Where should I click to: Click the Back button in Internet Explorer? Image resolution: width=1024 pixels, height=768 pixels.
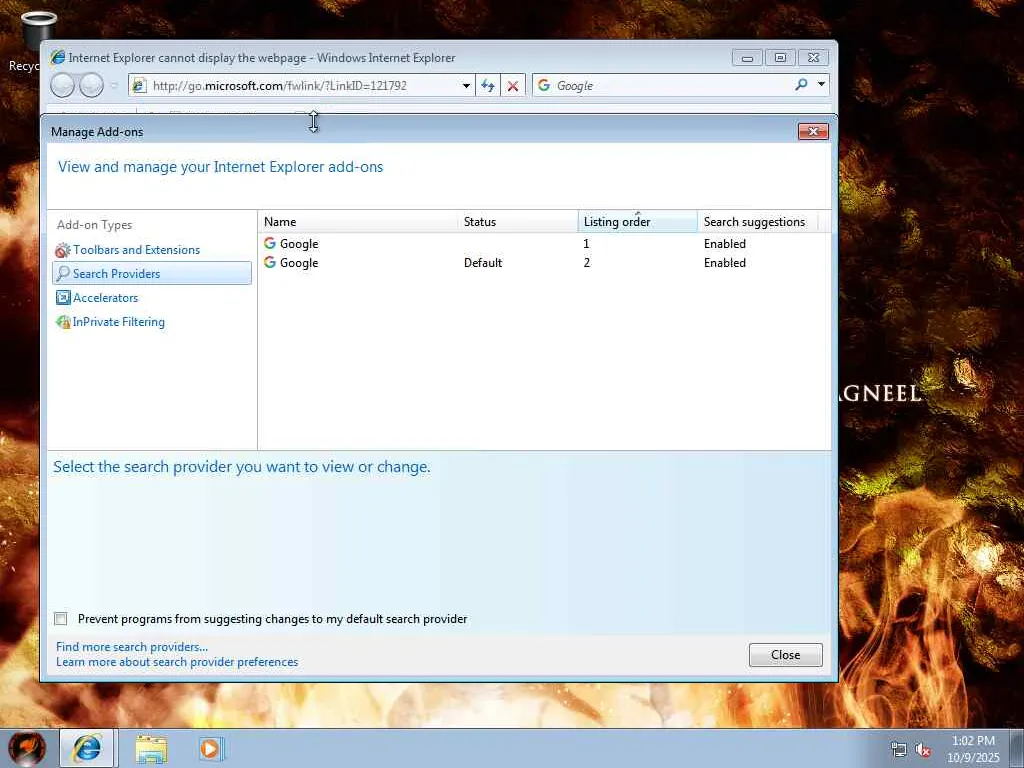pos(63,86)
